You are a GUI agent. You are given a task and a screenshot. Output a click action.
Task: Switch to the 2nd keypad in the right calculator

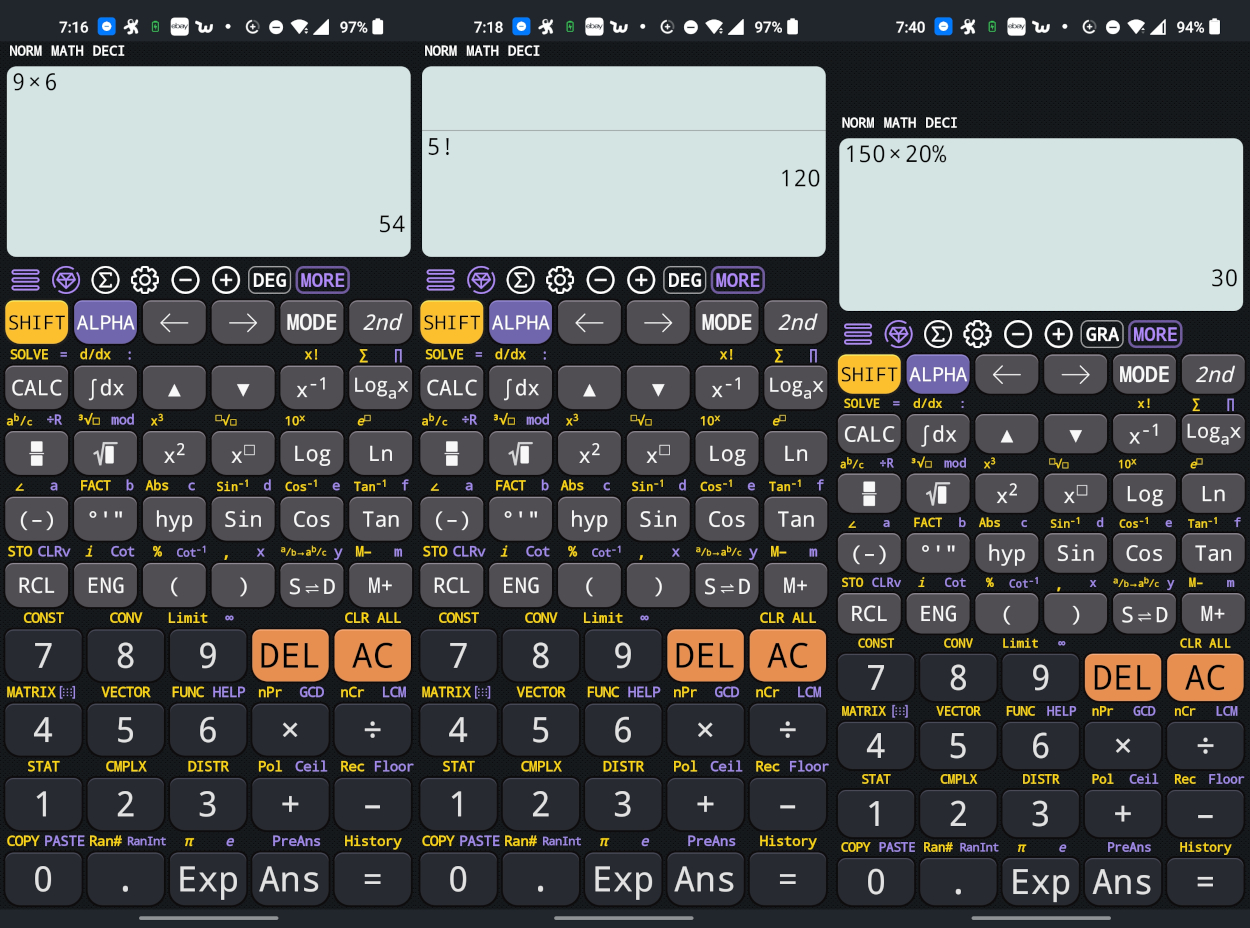coord(1215,374)
